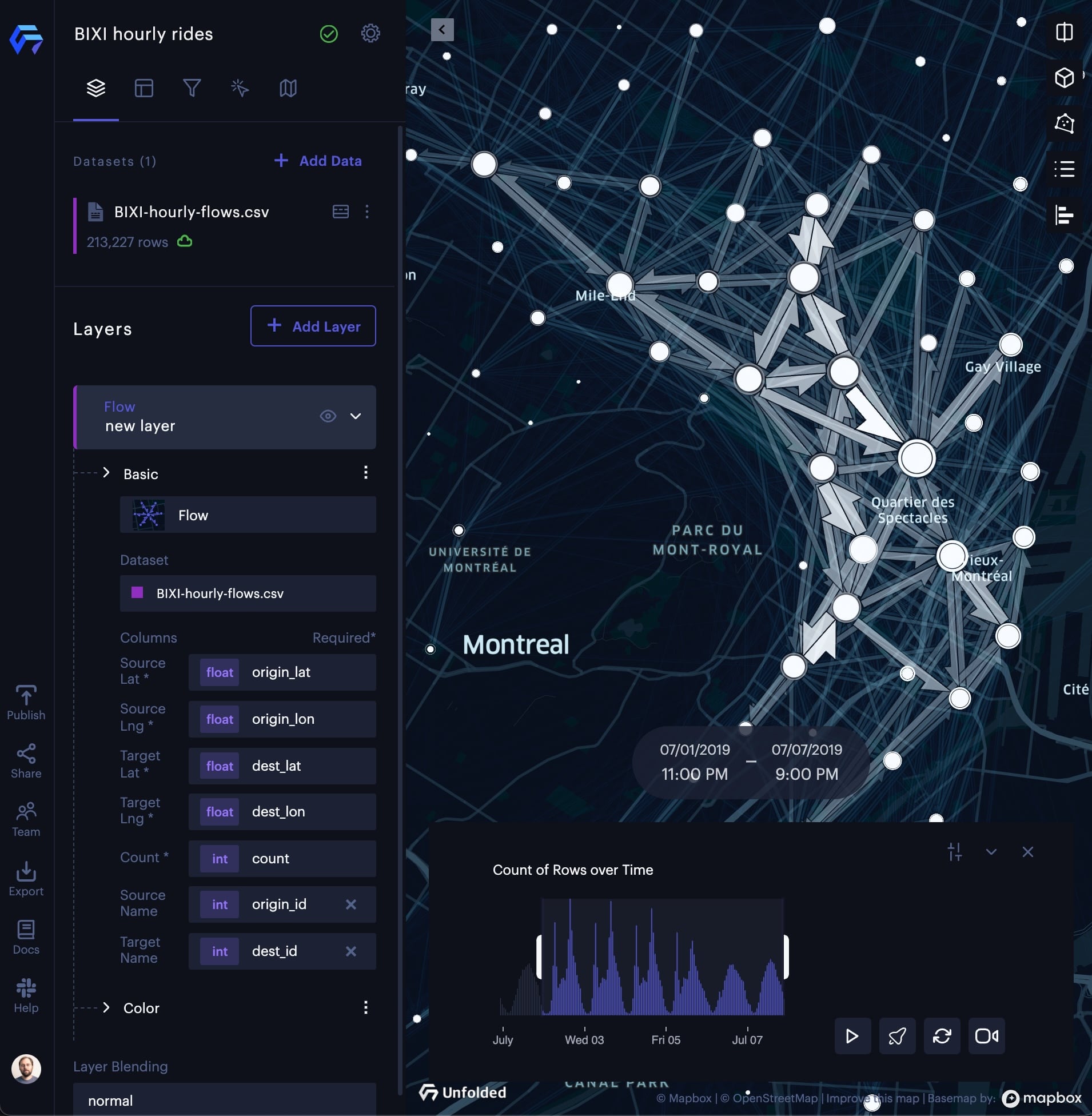Expand the Color section

click(107, 1007)
